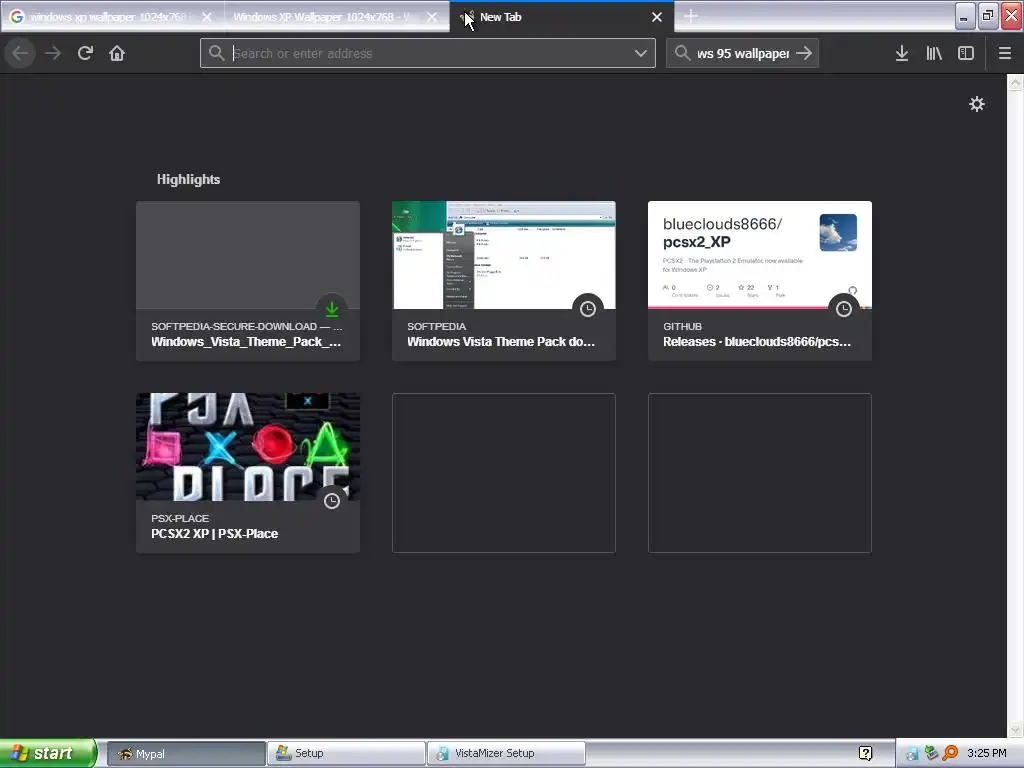Go to the Home page

pyautogui.click(x=117, y=53)
